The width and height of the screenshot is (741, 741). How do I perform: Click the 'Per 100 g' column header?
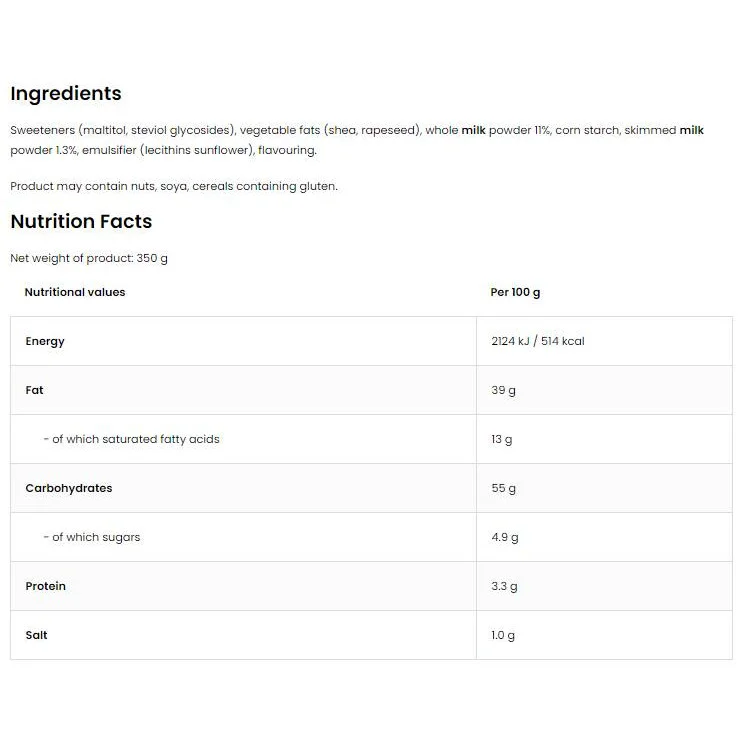[515, 292]
